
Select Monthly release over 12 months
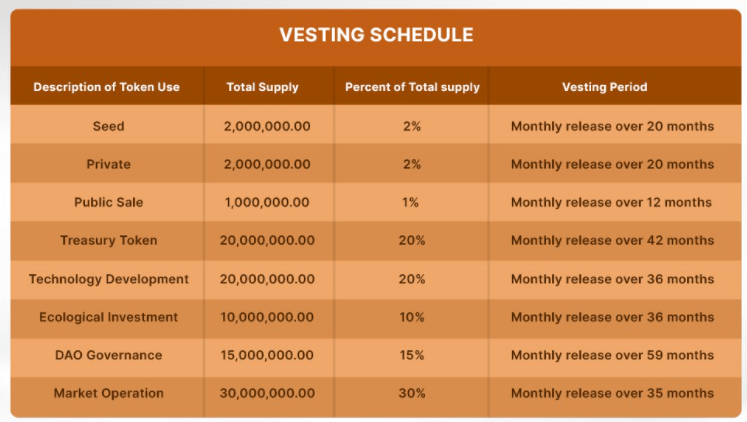[611, 202]
